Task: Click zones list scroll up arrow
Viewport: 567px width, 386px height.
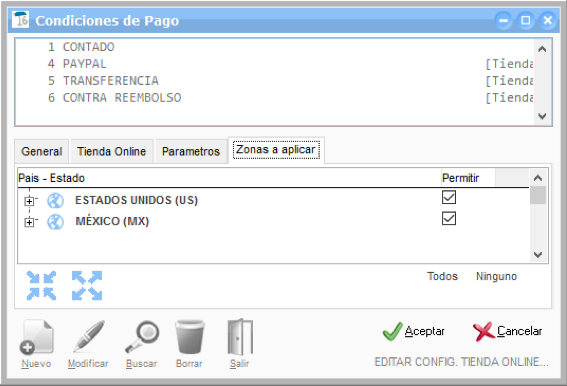Action: [x=538, y=178]
